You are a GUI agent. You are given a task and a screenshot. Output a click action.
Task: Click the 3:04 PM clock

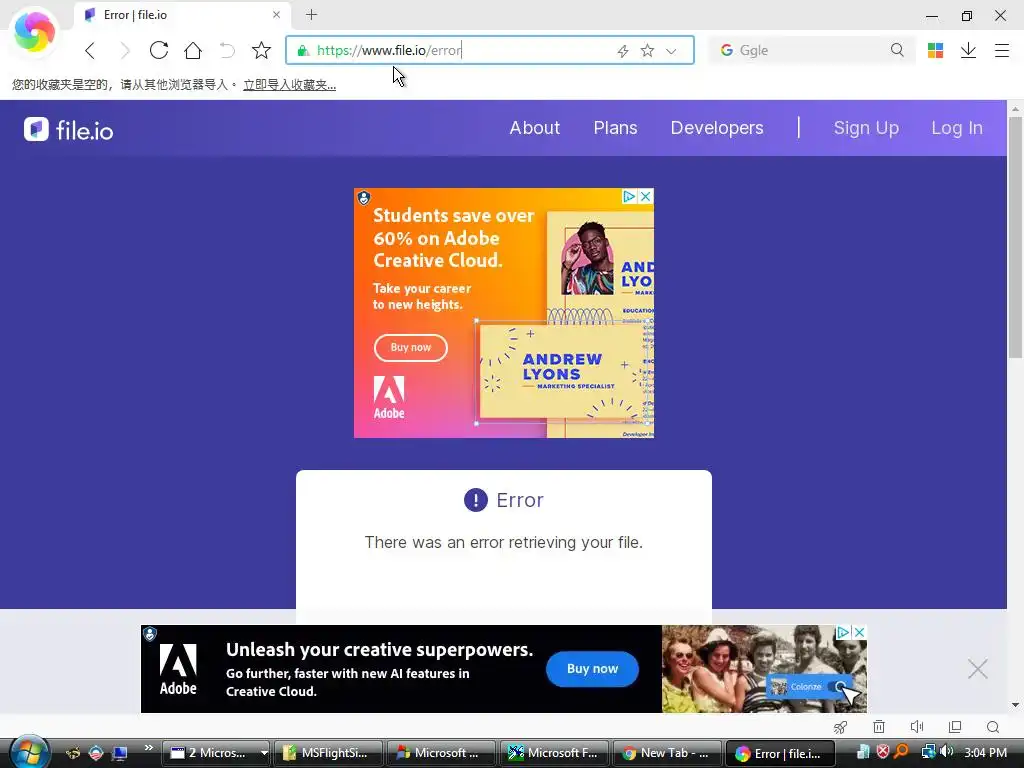point(985,752)
